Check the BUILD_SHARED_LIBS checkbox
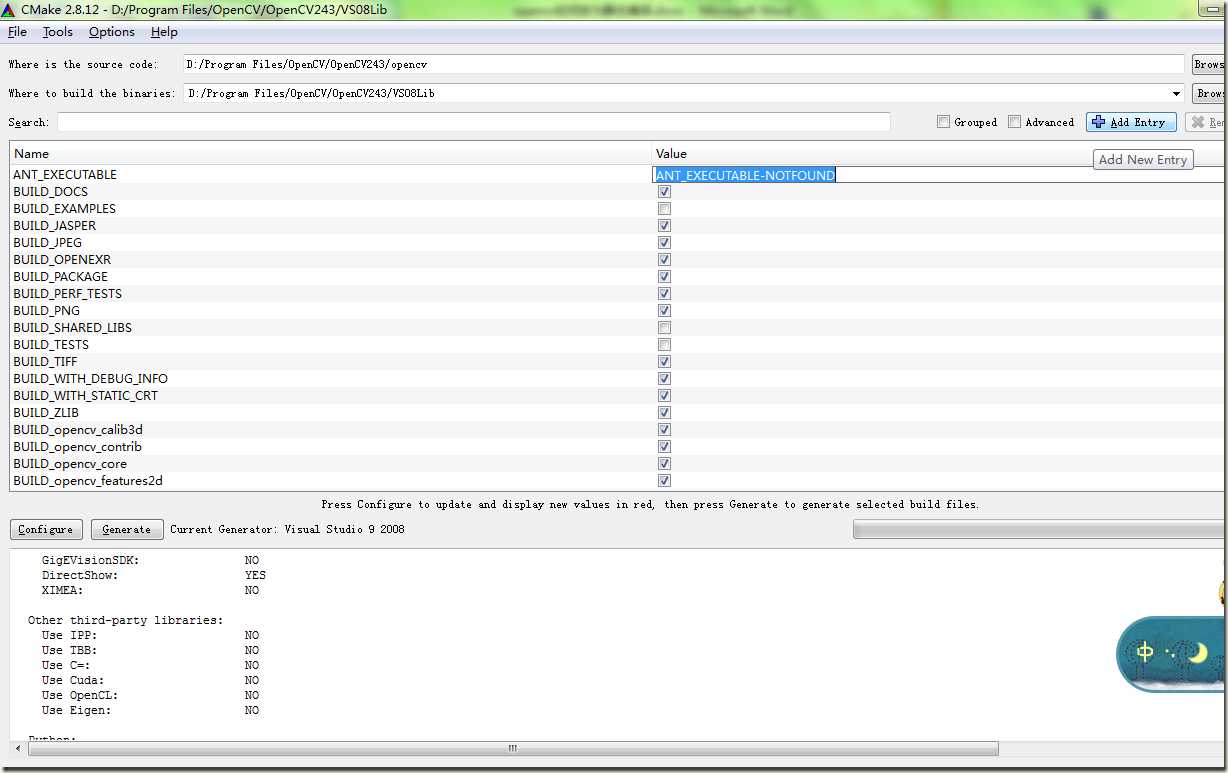This screenshot has height=773, width=1228. [x=664, y=328]
